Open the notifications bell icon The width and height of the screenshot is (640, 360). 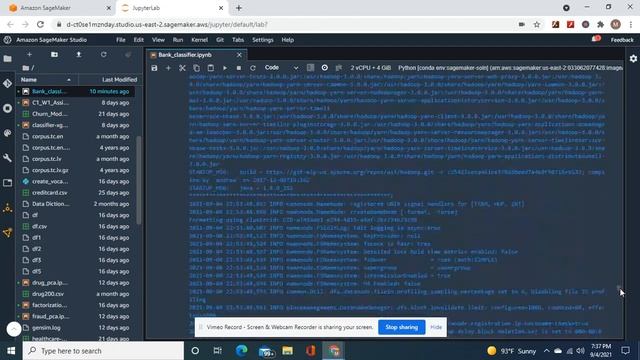[596, 40]
